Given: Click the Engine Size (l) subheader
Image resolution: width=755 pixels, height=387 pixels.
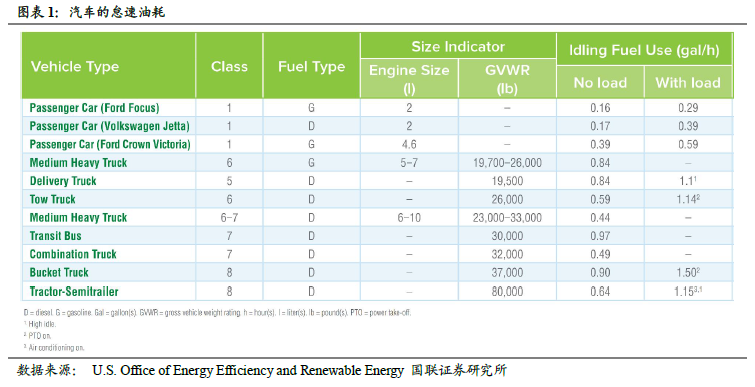Looking at the screenshot, I should (x=409, y=79).
